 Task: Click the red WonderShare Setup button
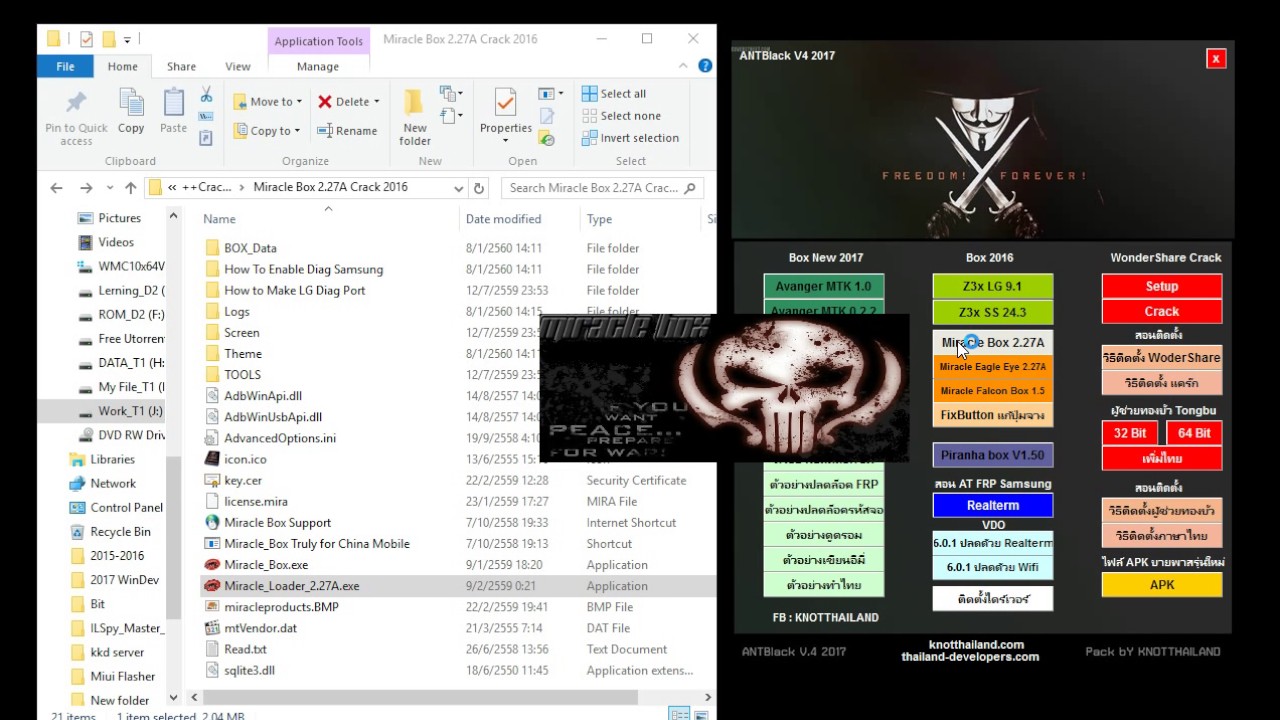tap(1162, 286)
